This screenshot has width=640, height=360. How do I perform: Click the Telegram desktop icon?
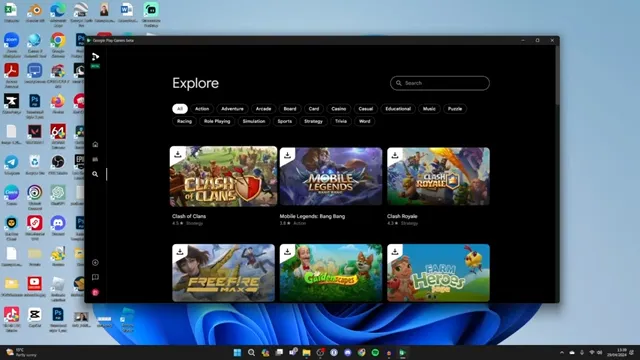[11, 162]
